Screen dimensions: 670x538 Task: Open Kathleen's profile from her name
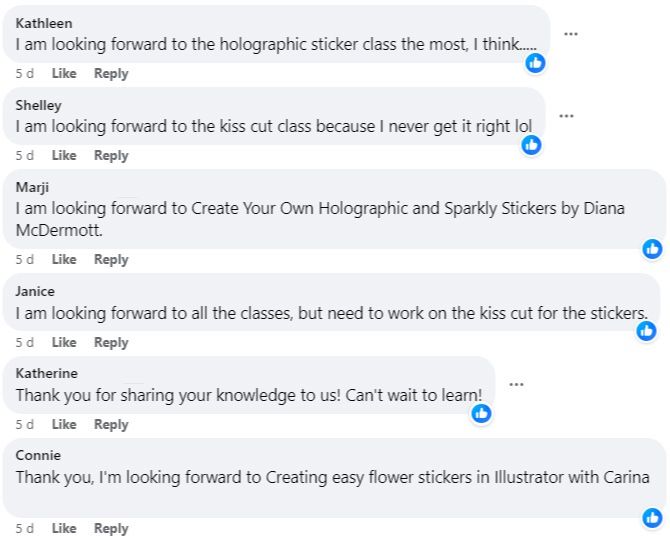(x=44, y=23)
